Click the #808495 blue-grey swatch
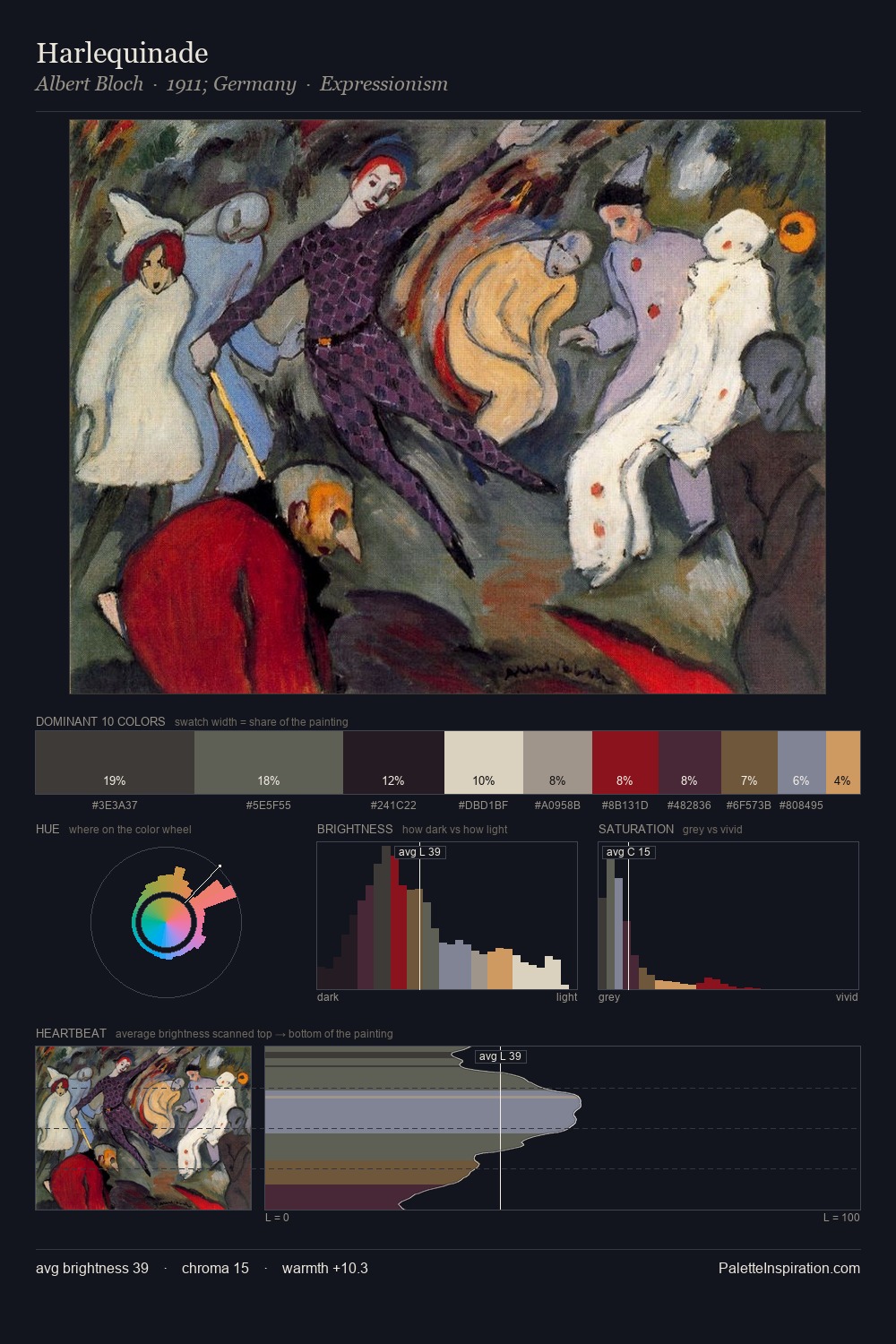This screenshot has width=896, height=1344. click(802, 762)
